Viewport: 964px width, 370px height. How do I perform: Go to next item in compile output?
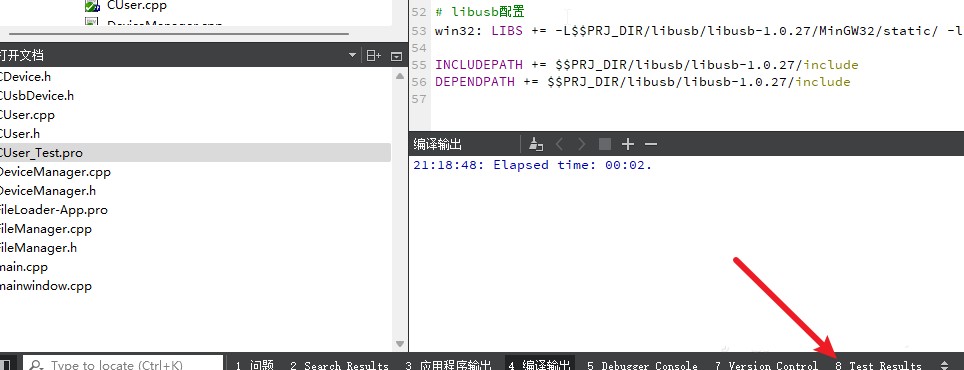coord(582,144)
